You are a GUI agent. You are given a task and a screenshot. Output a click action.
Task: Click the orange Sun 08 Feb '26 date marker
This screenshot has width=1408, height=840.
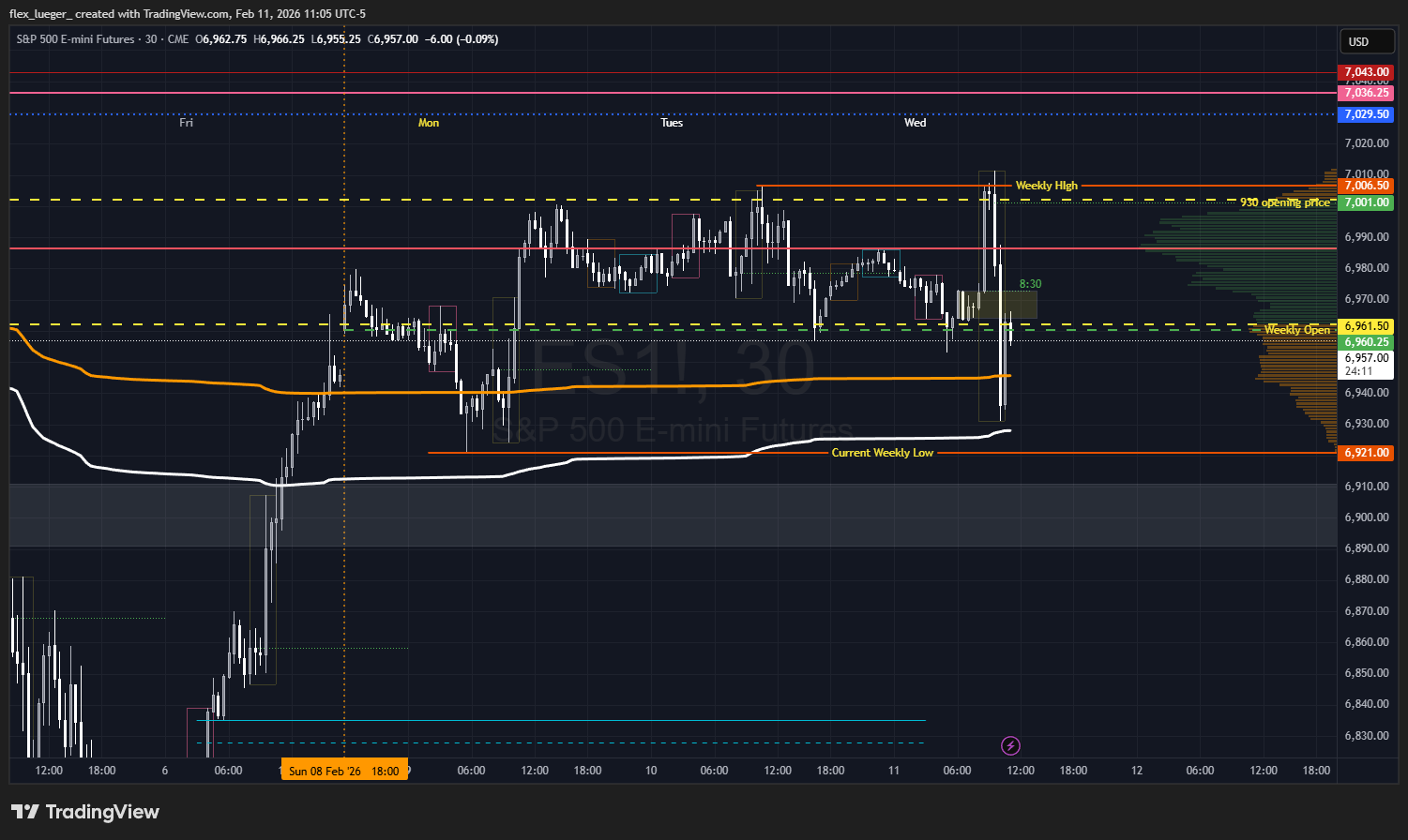(x=344, y=771)
